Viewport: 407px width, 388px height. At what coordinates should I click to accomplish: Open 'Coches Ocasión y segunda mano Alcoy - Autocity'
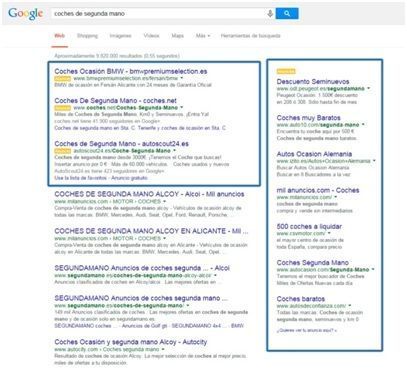point(131,342)
